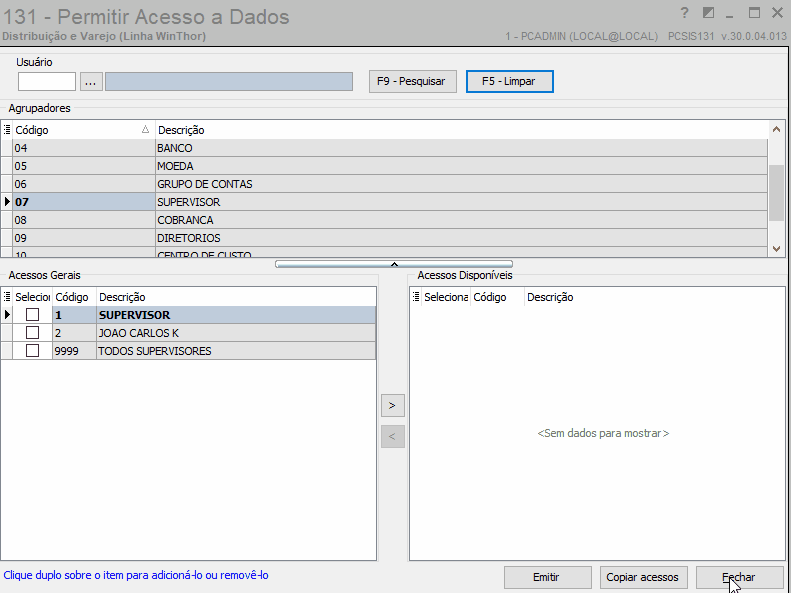Screen dimensions: 791x593
Task: Click the code 08 cell in Agrupadores
Action: pyautogui.click(x=84, y=220)
